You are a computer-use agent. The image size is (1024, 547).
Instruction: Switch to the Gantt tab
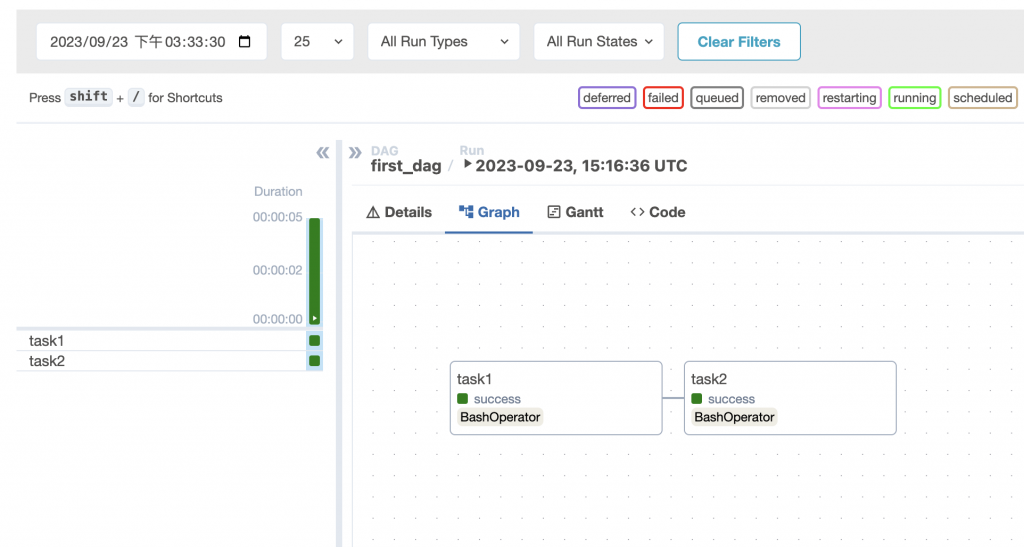coord(575,212)
